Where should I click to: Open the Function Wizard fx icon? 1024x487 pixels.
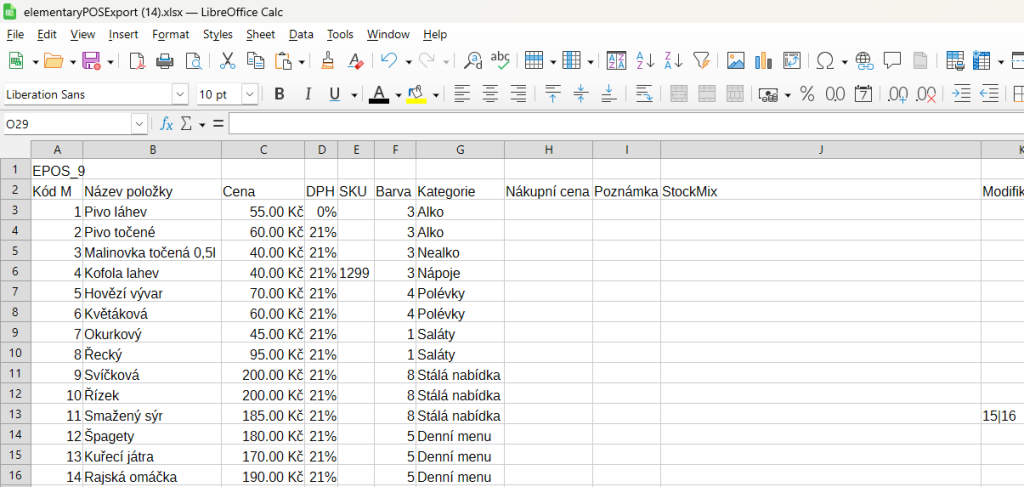[x=167, y=124]
